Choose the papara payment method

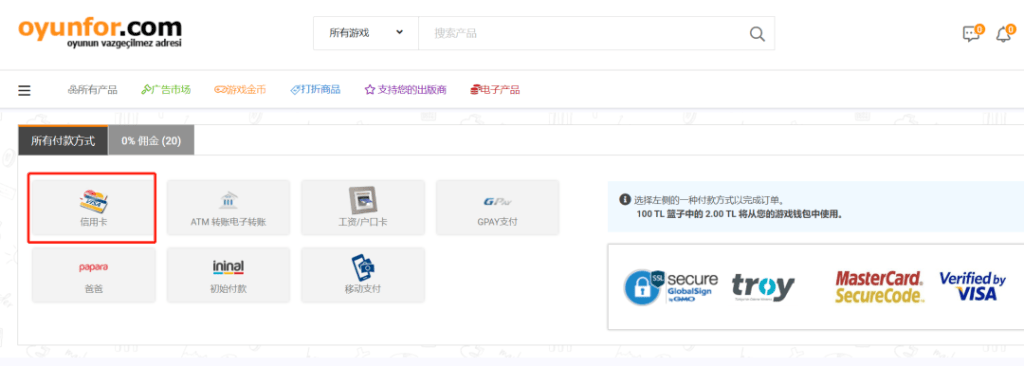tap(93, 274)
